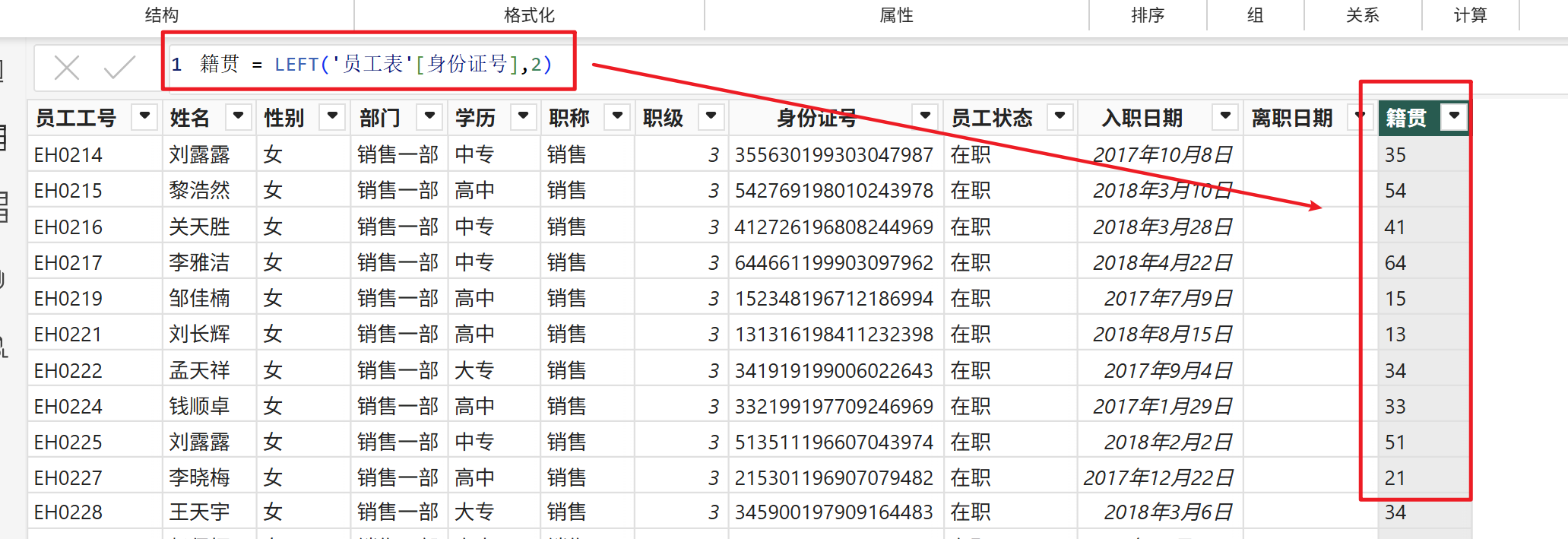1568x539 pixels.
Task: Click the 属性 ribbon group label
Action: [x=896, y=15]
